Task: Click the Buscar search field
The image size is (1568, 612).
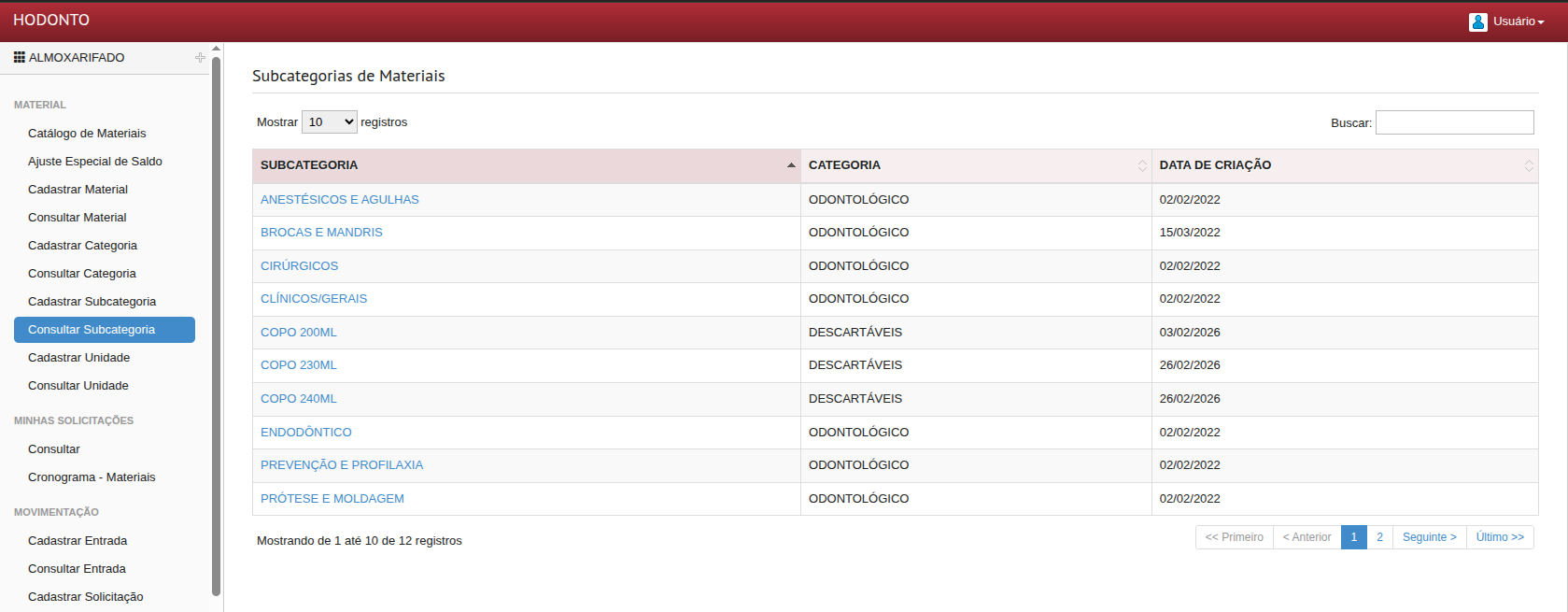Action: click(1454, 122)
